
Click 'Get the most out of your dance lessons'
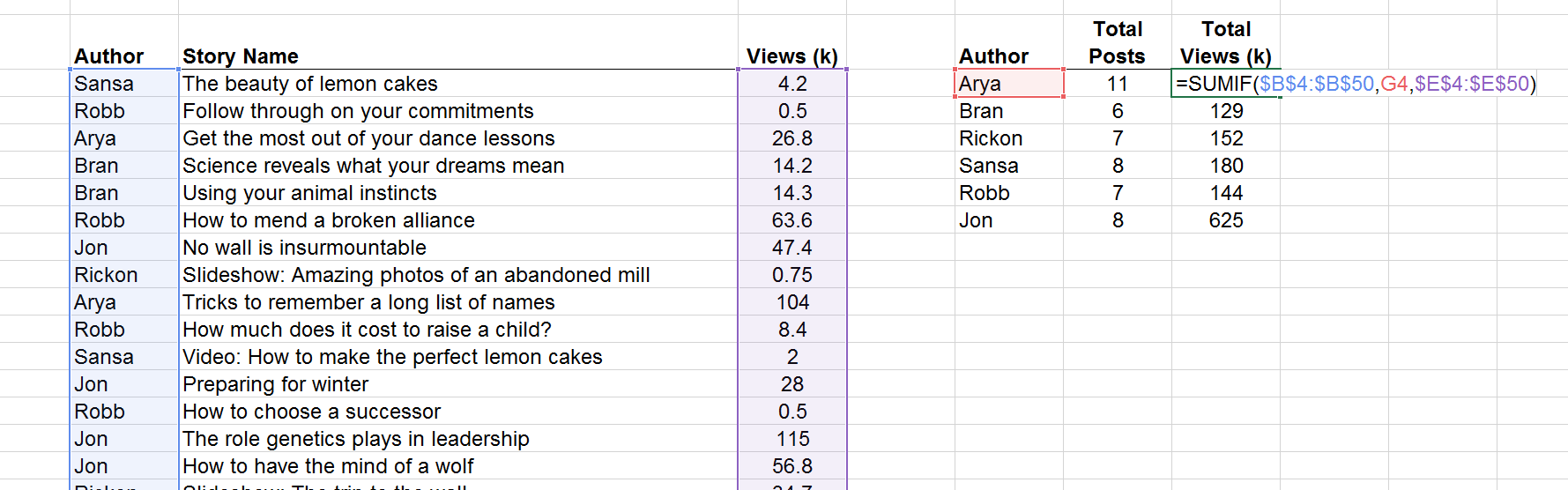(457, 138)
